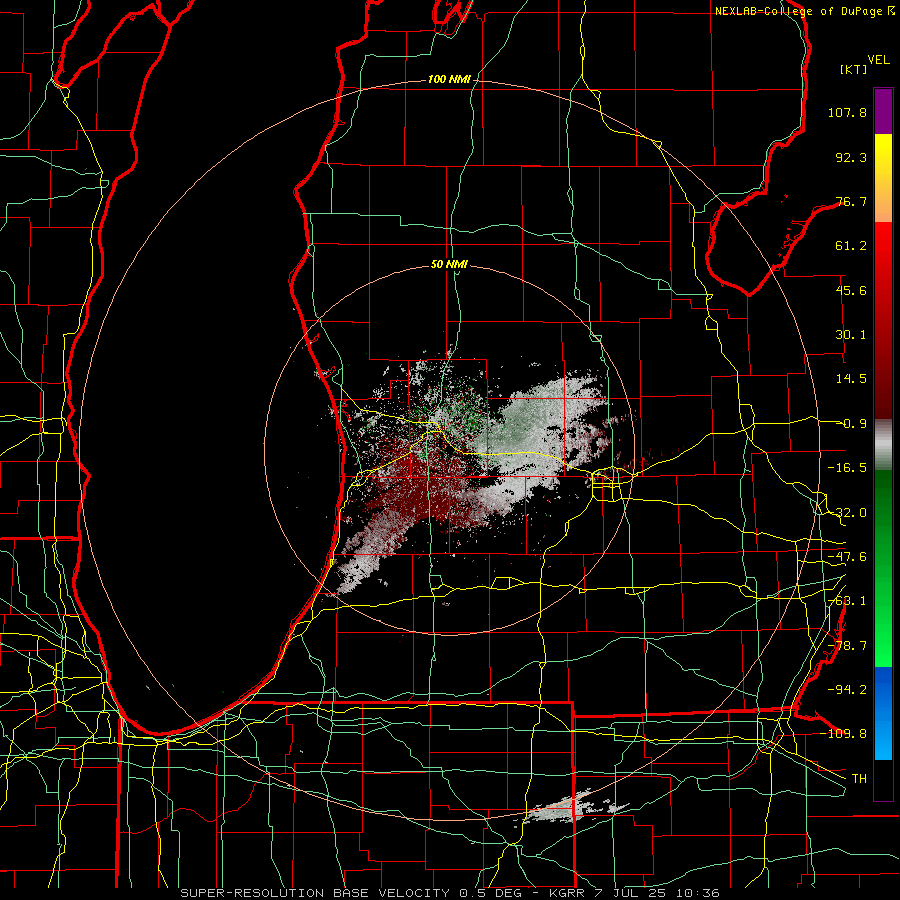Viewport: 900px width, 900px height.
Task: Select the 61.2 velocity scale value
Action: coord(851,246)
